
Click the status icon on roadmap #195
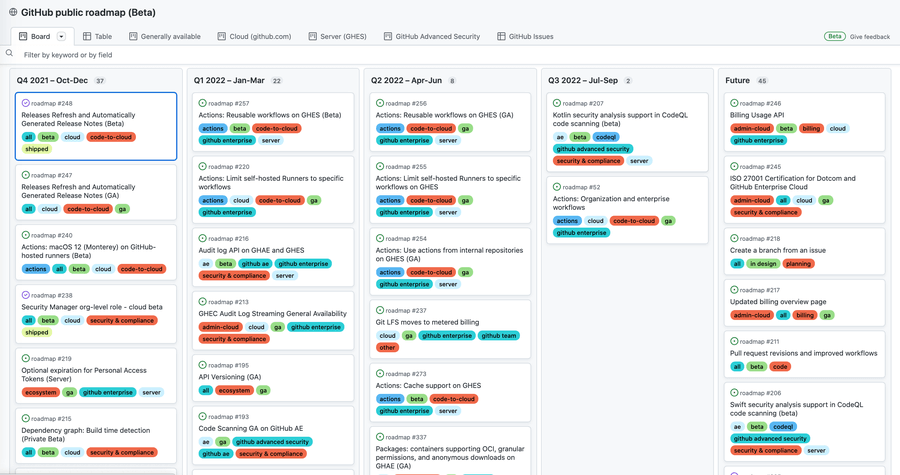203,365
